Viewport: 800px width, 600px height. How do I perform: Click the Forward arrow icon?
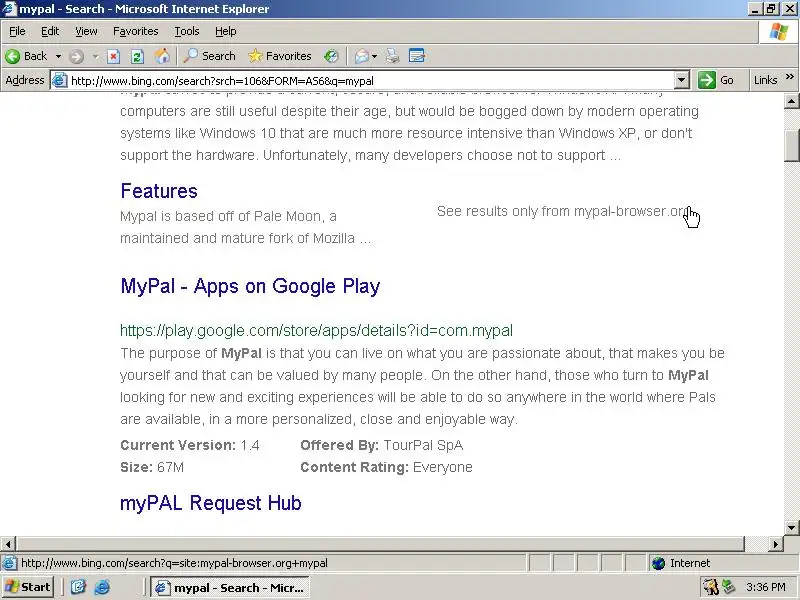click(x=77, y=56)
